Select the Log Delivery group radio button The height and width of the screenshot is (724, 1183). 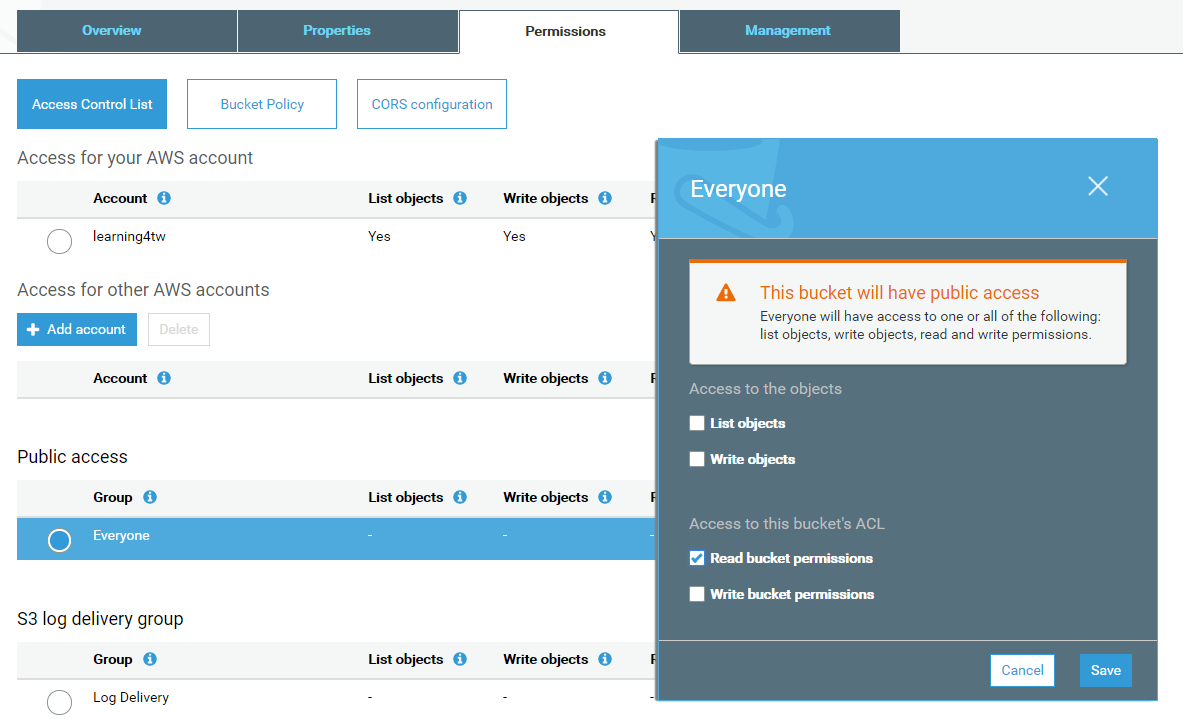[x=59, y=702]
